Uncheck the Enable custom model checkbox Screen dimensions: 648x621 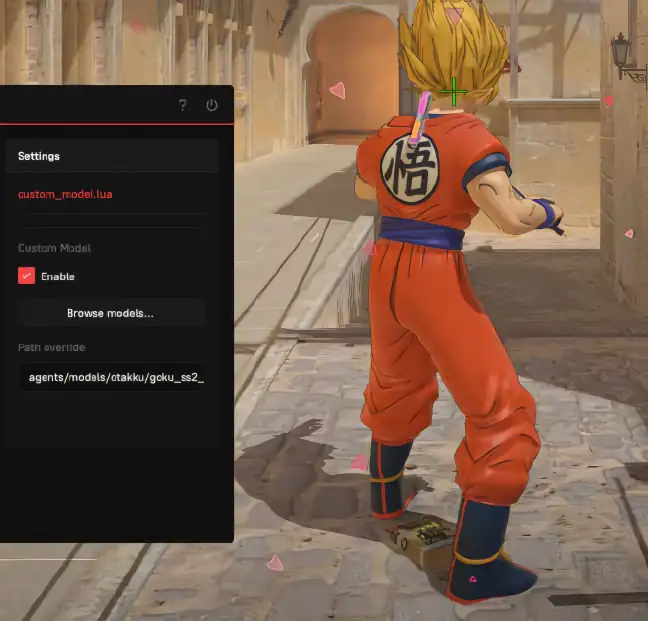coord(26,276)
